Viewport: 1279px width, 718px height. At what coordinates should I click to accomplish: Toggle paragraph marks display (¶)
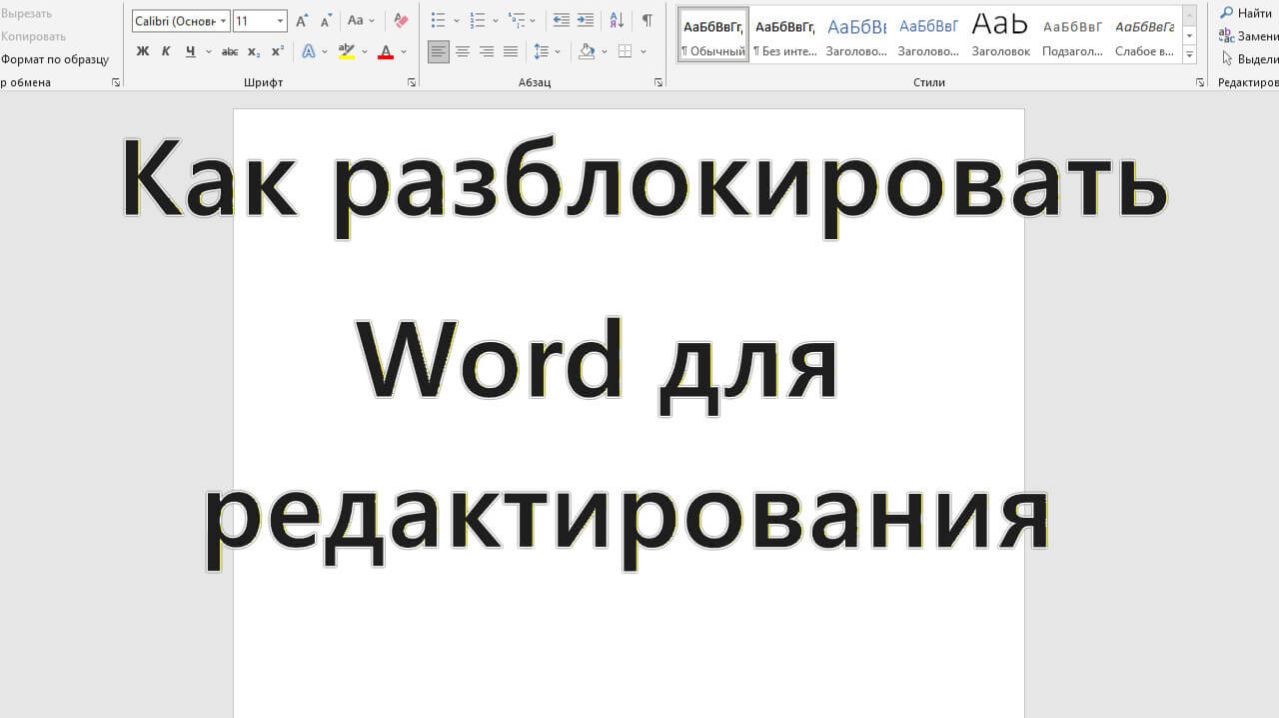pos(647,20)
